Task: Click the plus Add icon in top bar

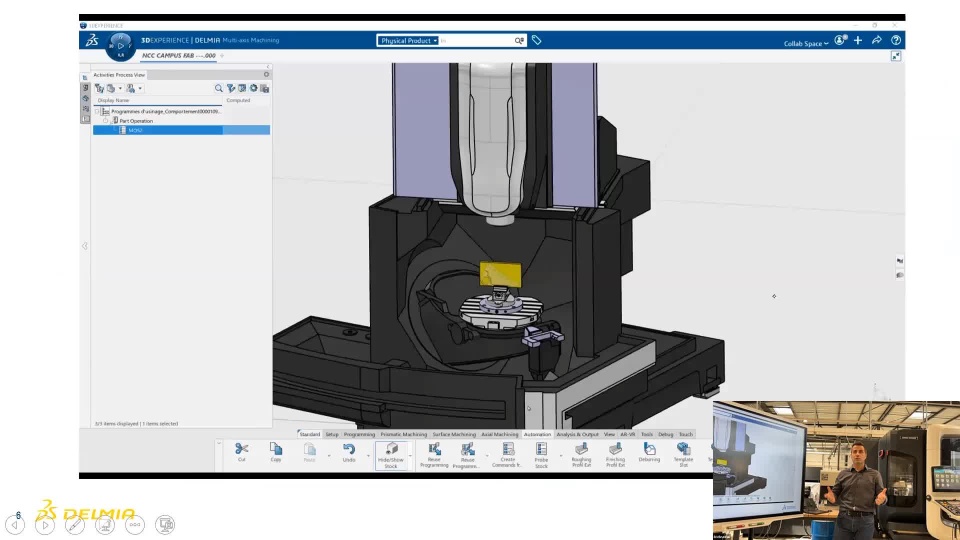Action: tap(858, 40)
